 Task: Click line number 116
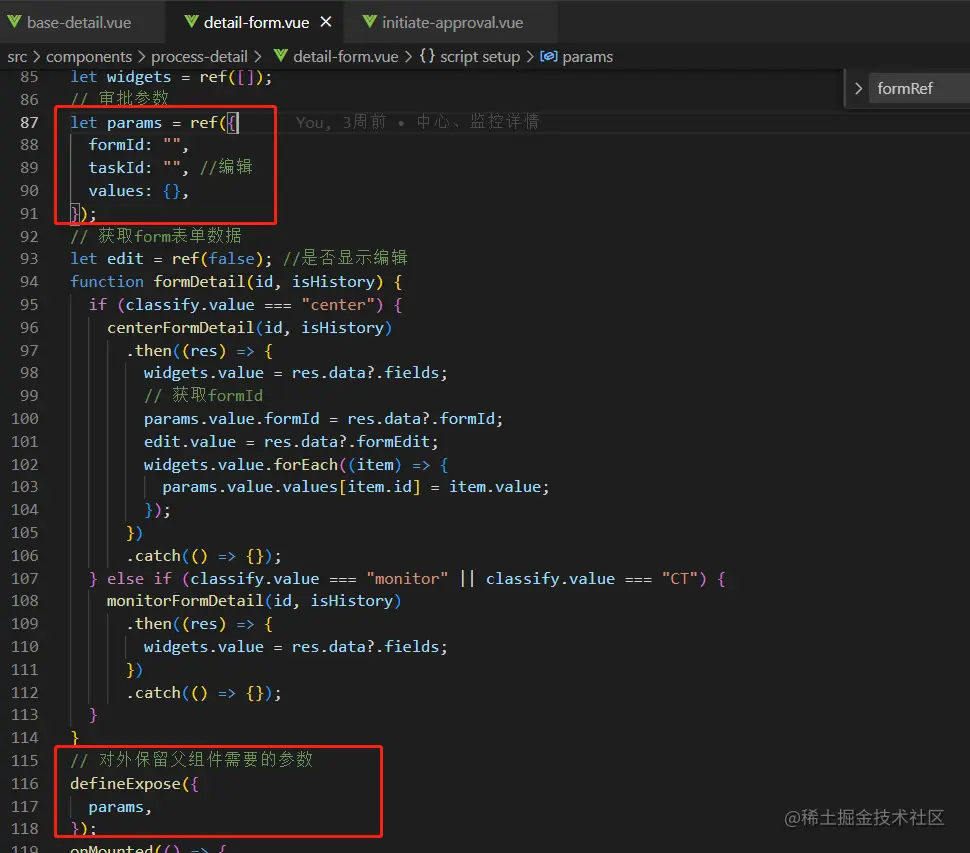(x=25, y=784)
